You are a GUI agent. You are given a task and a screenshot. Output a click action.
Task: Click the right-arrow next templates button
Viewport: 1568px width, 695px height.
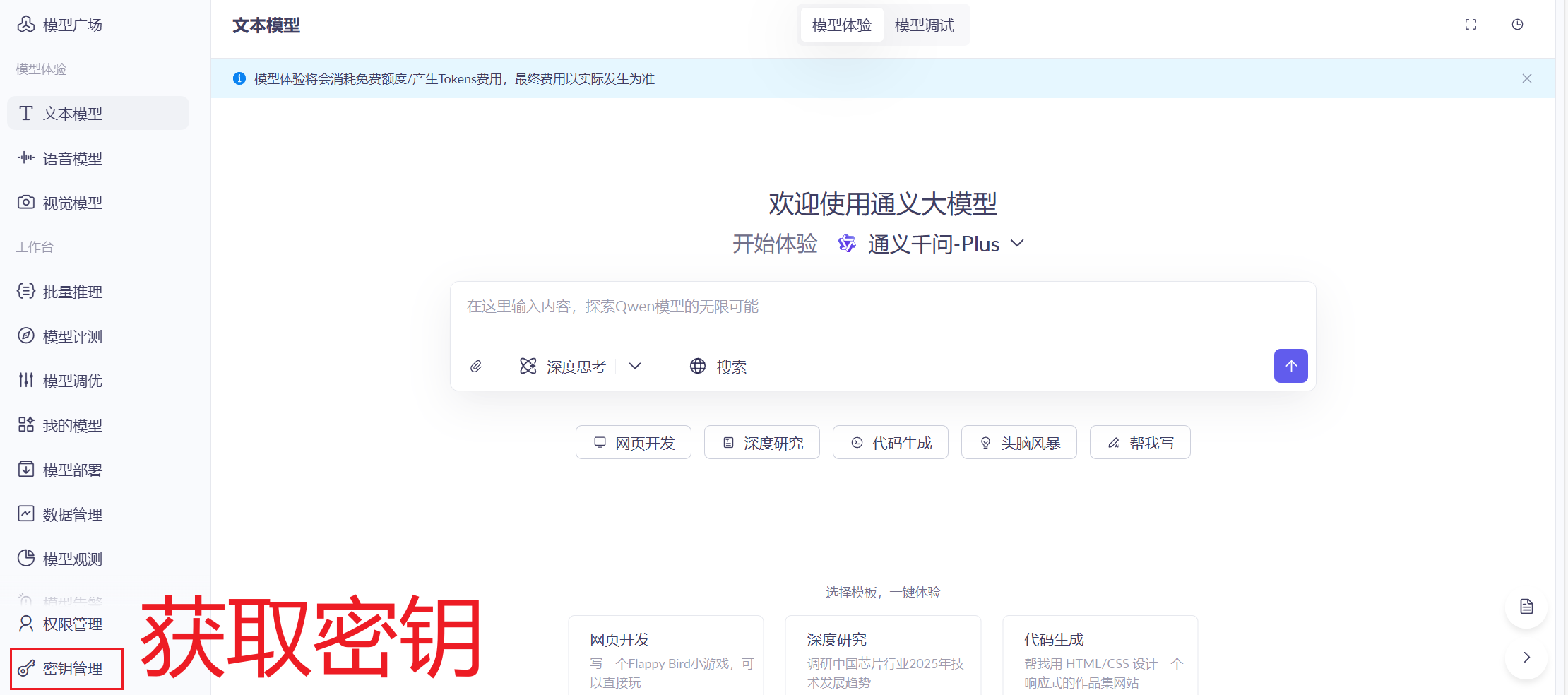(x=1526, y=658)
